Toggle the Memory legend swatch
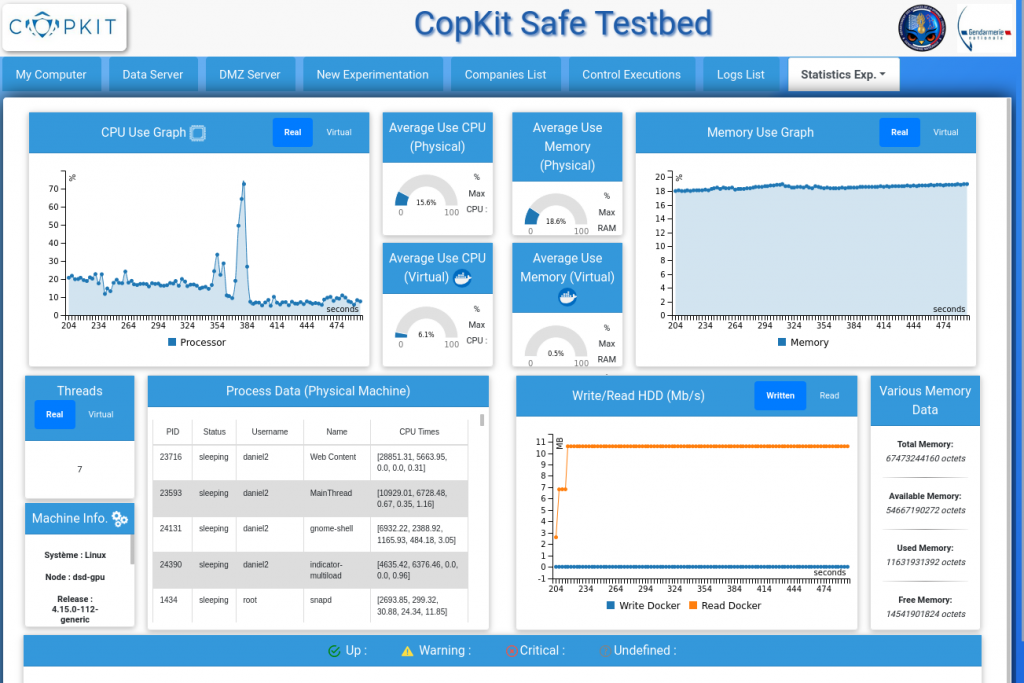Image resolution: width=1024 pixels, height=683 pixels. click(782, 342)
